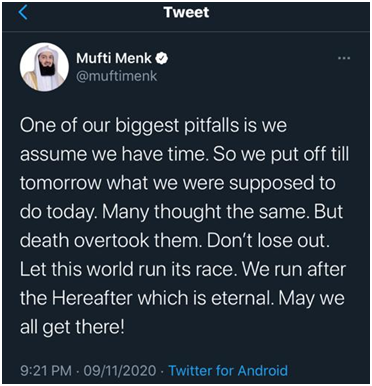The image size is (372, 386).
Task: Select the line starting 'tomorrow what we were'
Action: click(178, 184)
